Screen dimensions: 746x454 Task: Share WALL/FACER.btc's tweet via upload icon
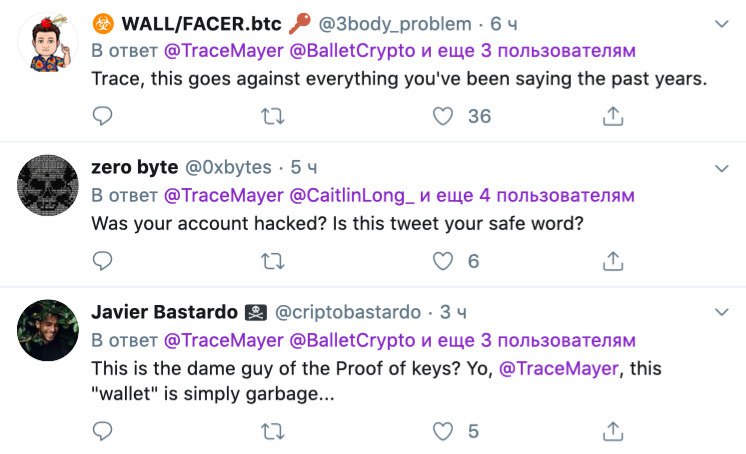pyautogui.click(x=613, y=116)
